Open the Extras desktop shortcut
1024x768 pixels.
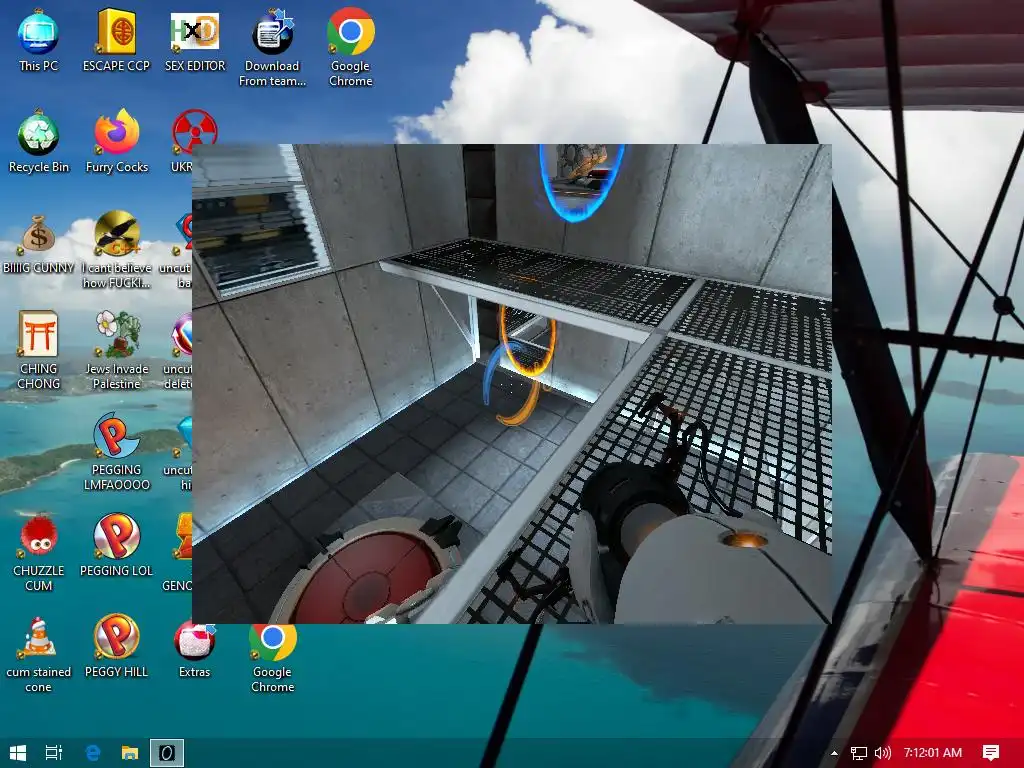point(194,652)
